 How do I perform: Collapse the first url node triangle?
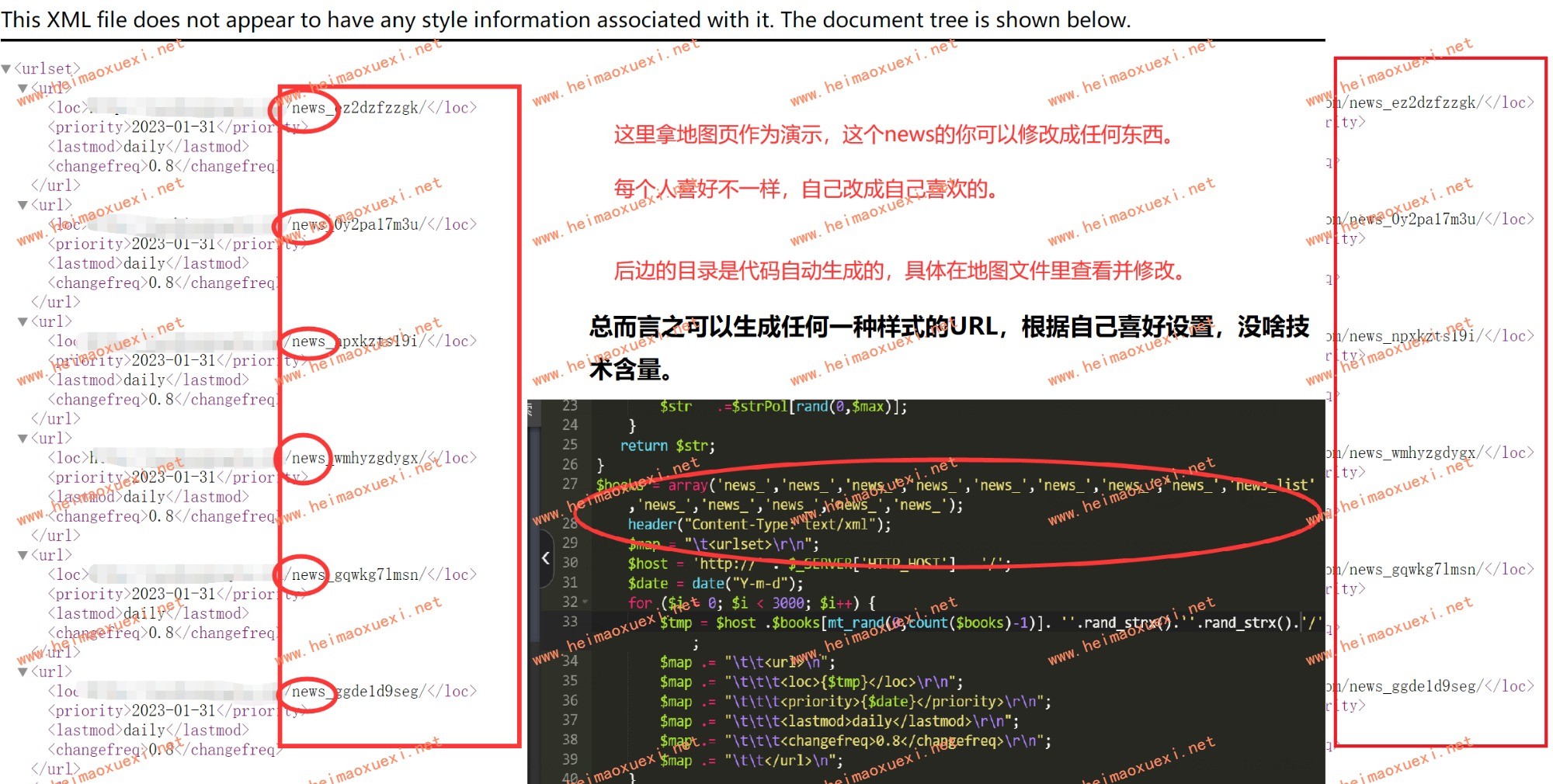23,88
